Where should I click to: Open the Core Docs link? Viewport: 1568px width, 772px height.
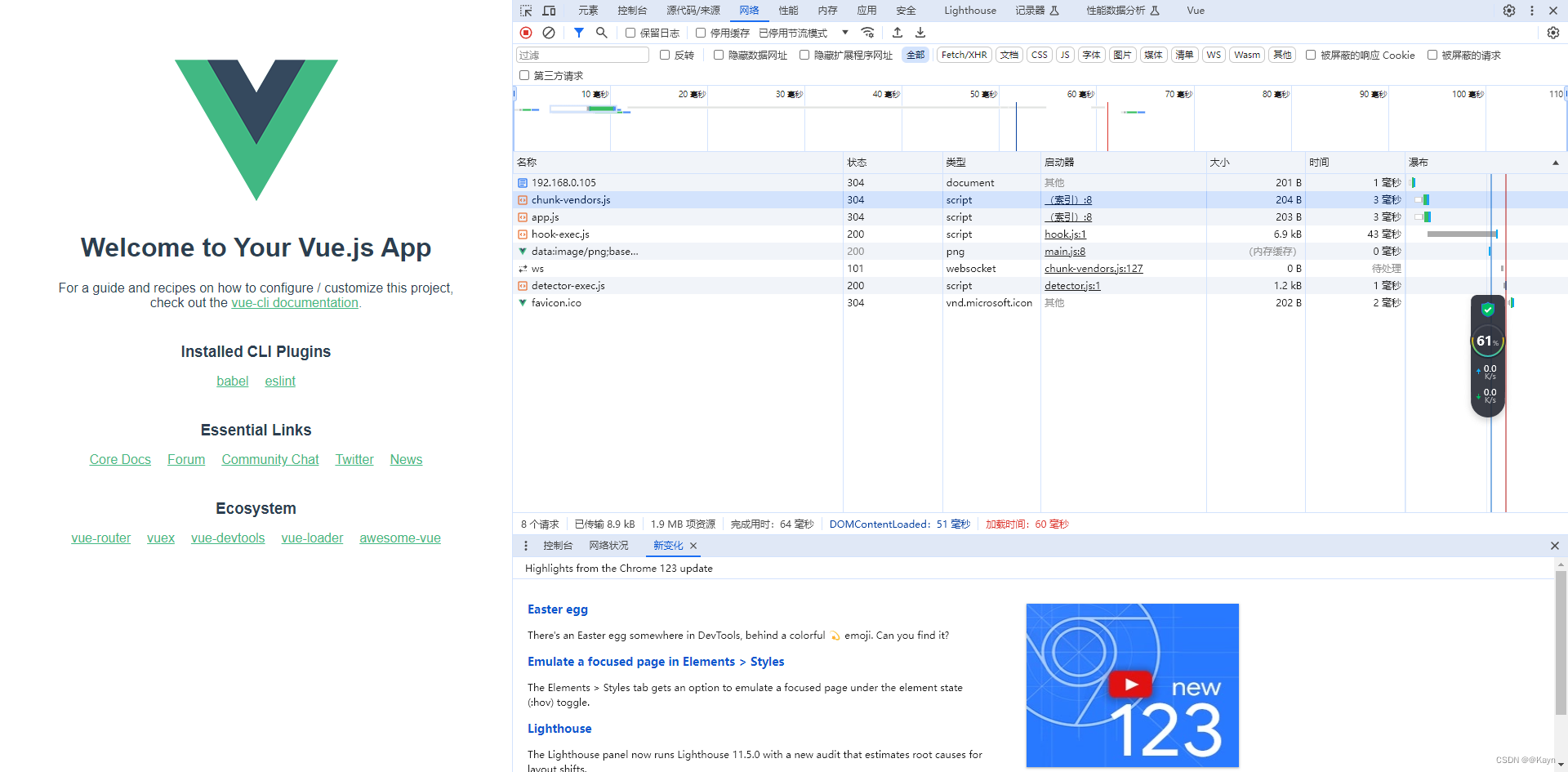point(120,460)
